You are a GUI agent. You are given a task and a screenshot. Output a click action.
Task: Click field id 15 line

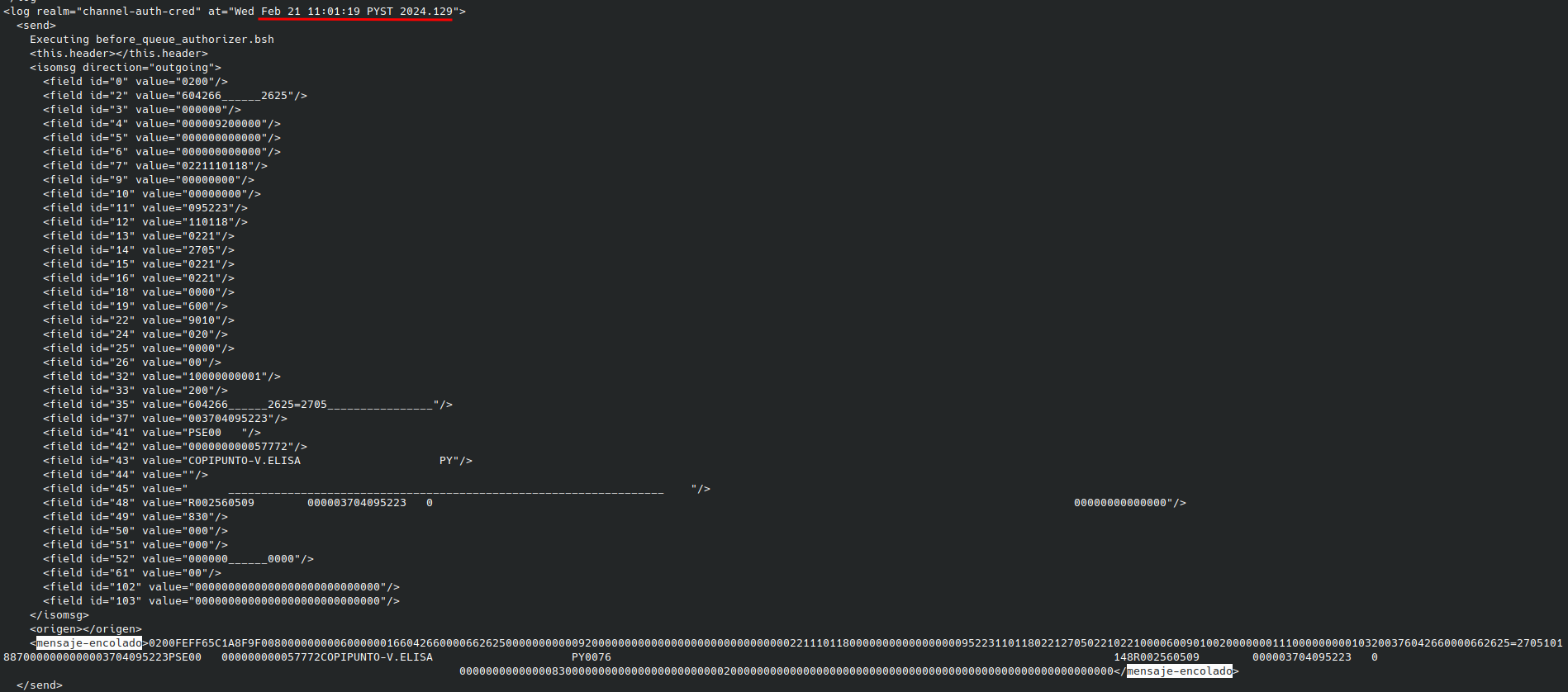[x=139, y=264]
